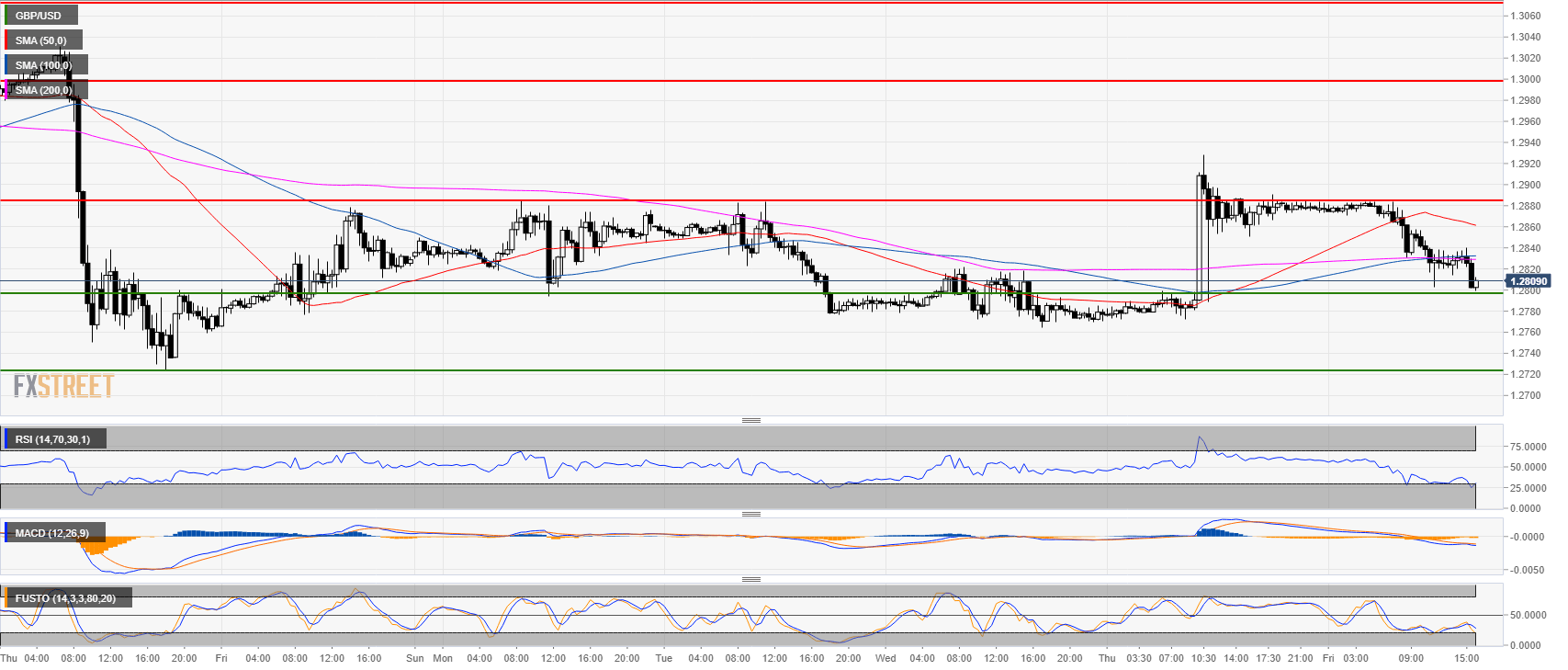Viewport: 1568px width, 670px height.
Task: Grab the resize handle above the RSI pane
Action: point(750,421)
